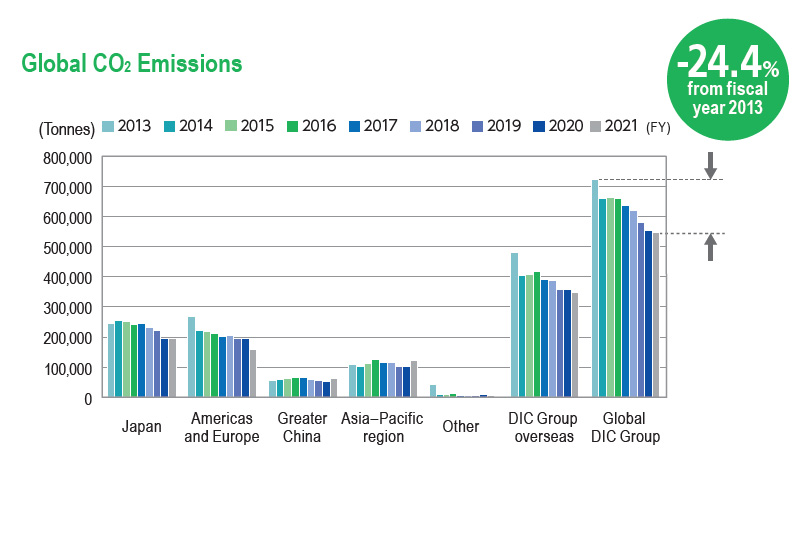Click the 2016 green bar in Asia–Pacific region
The height and width of the screenshot is (550, 800).
376,379
